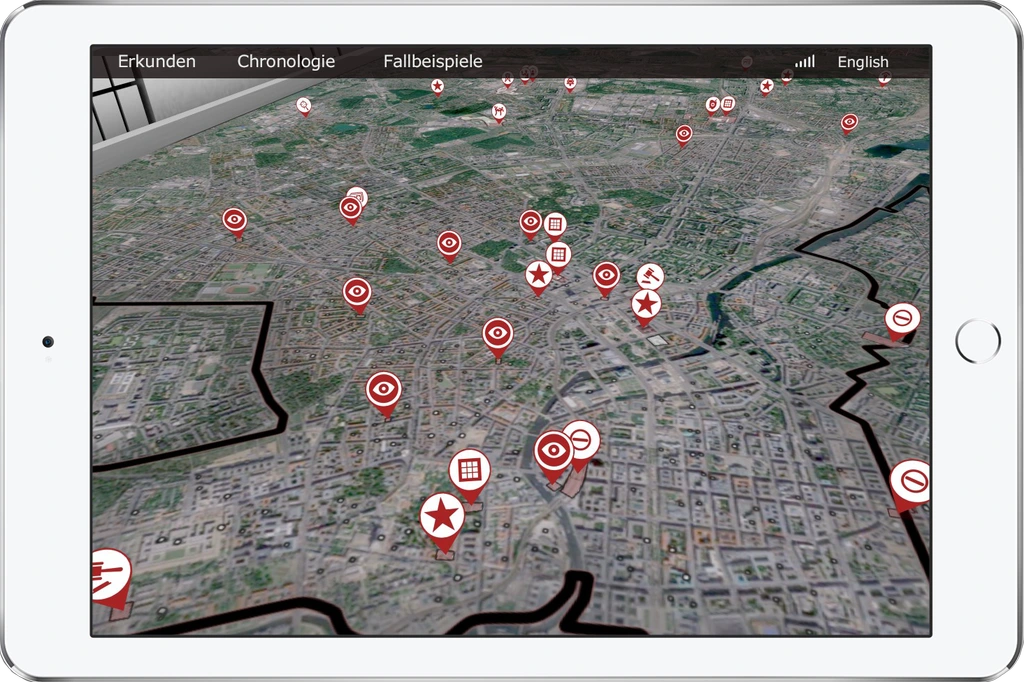Open the no-entry marker on the right map edge
The width and height of the screenshot is (1024, 682).
(x=902, y=318)
